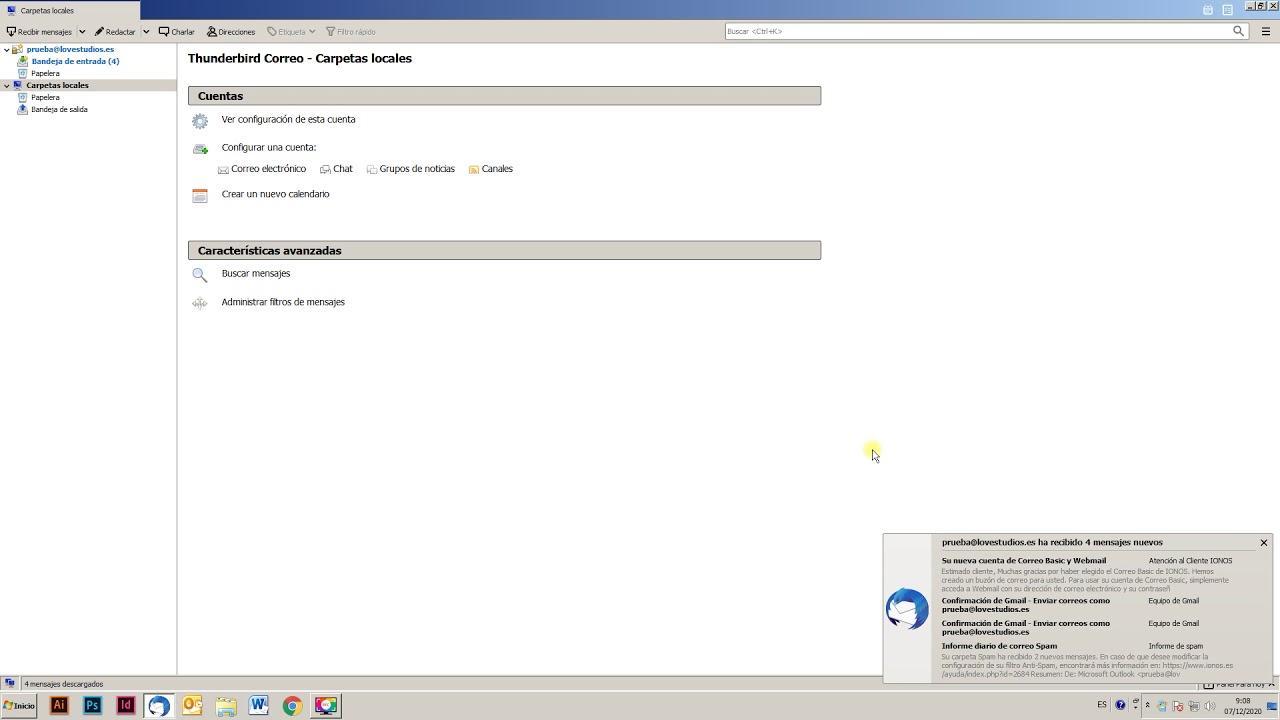
Task: Open calendar icon in top-right title bar
Action: pos(1208,10)
